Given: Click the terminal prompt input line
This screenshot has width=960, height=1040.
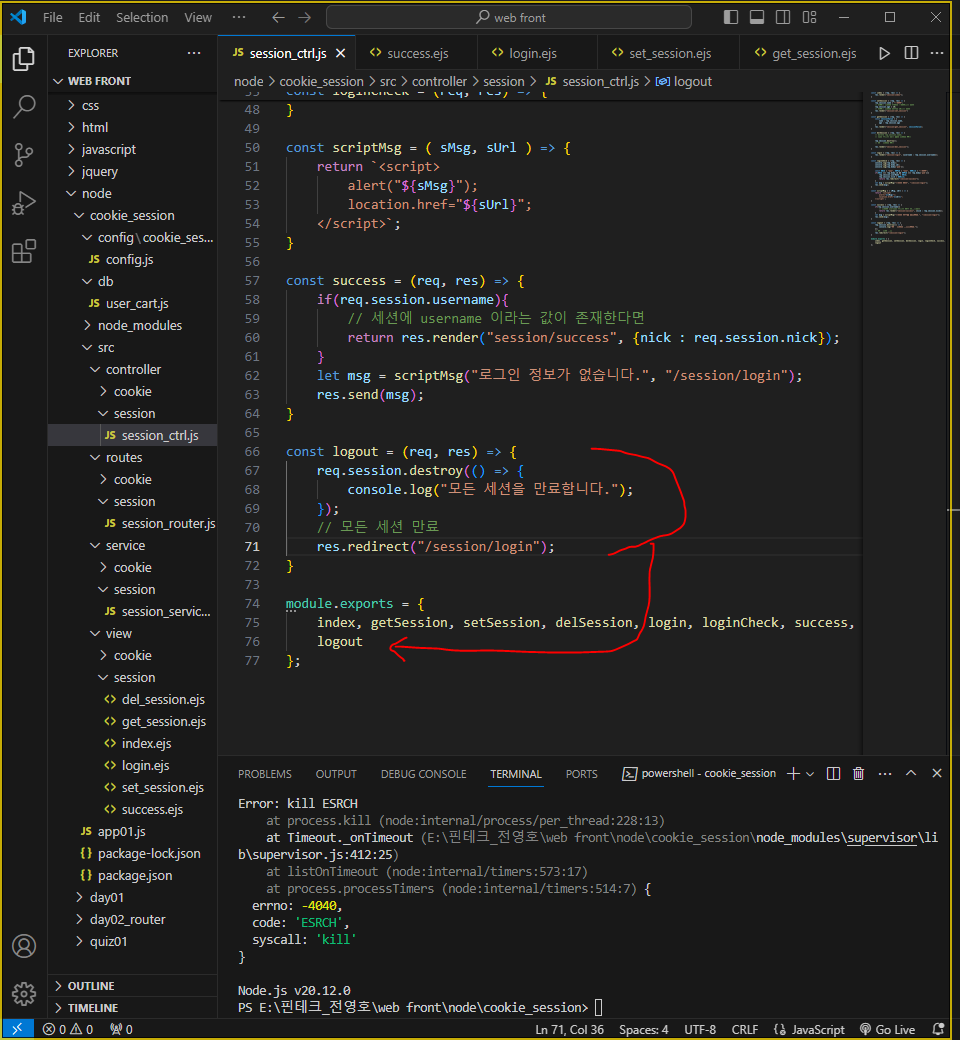Looking at the screenshot, I should [421, 1008].
